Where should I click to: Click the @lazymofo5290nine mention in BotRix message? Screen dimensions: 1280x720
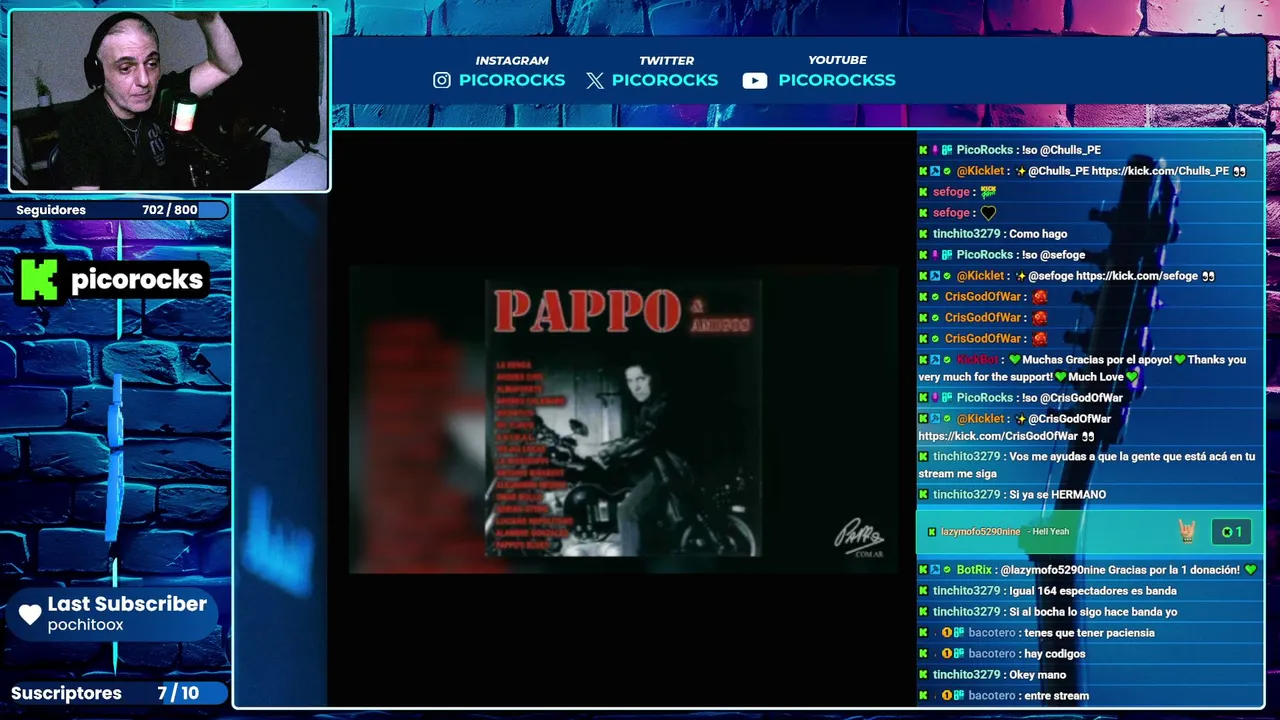coord(1053,570)
